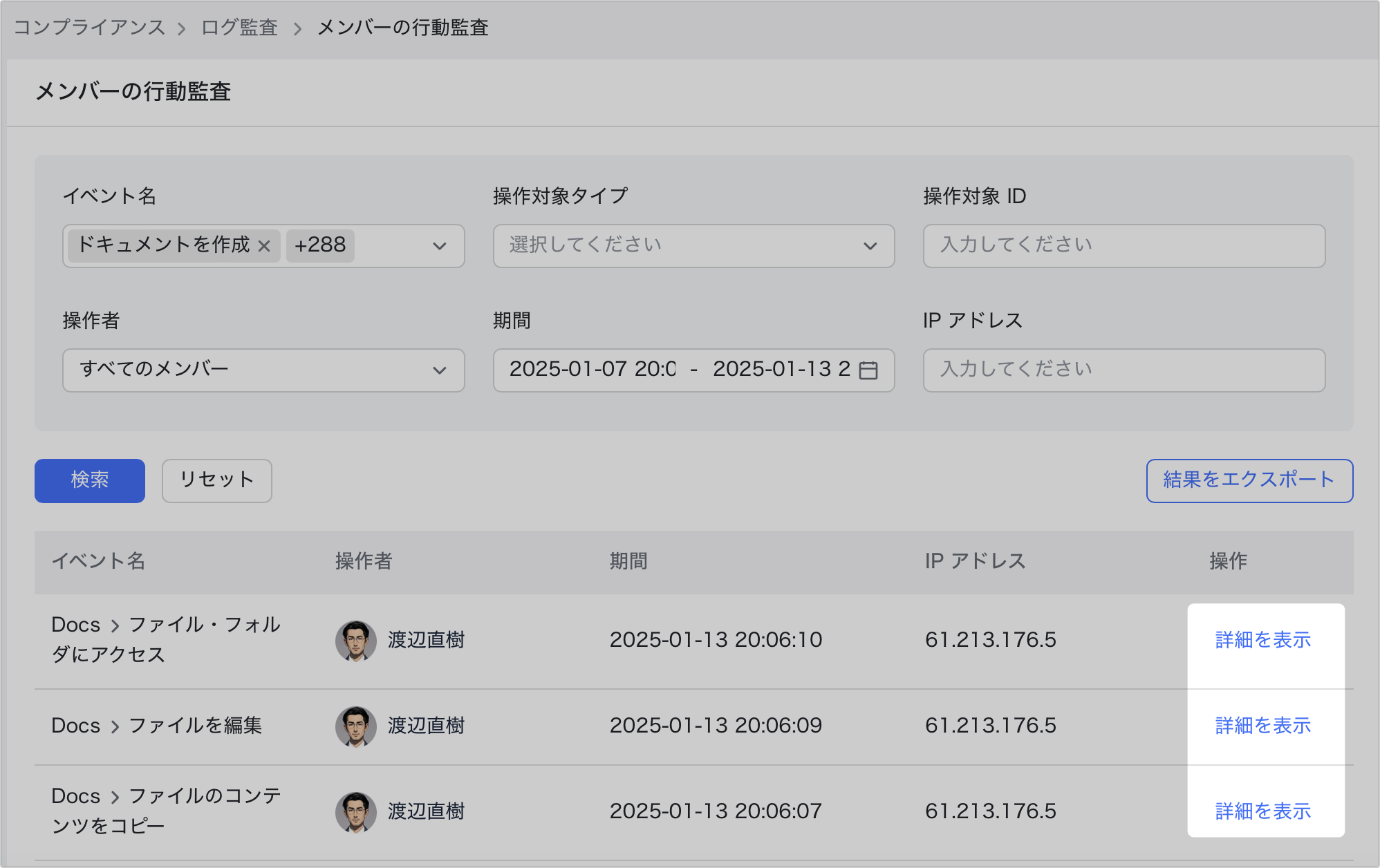The image size is (1380, 868).
Task: Open 詳細を表示 for the 20:06:07 entry
Action: pyautogui.click(x=1262, y=811)
